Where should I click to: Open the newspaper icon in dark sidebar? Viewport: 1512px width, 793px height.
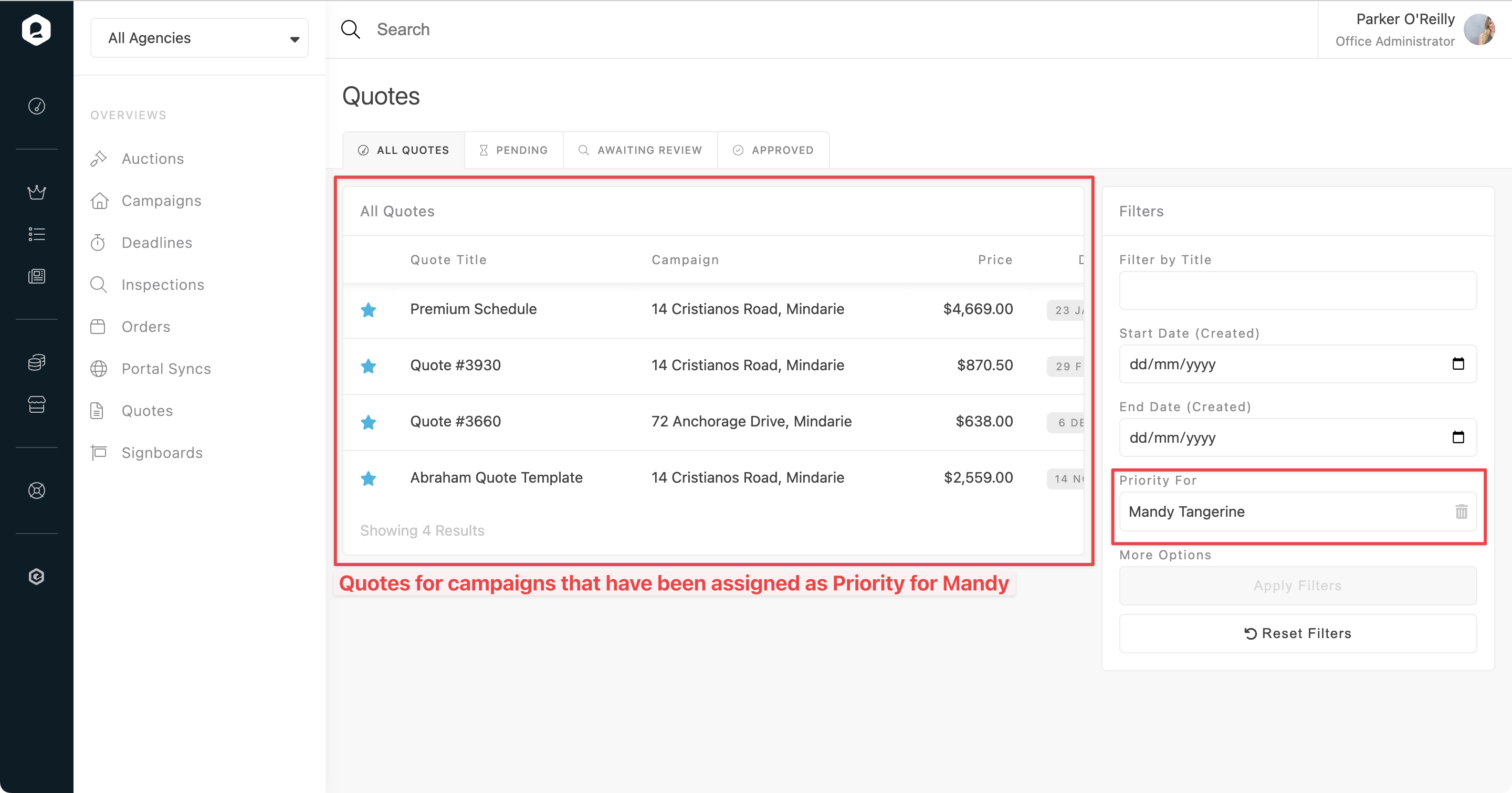click(x=36, y=276)
